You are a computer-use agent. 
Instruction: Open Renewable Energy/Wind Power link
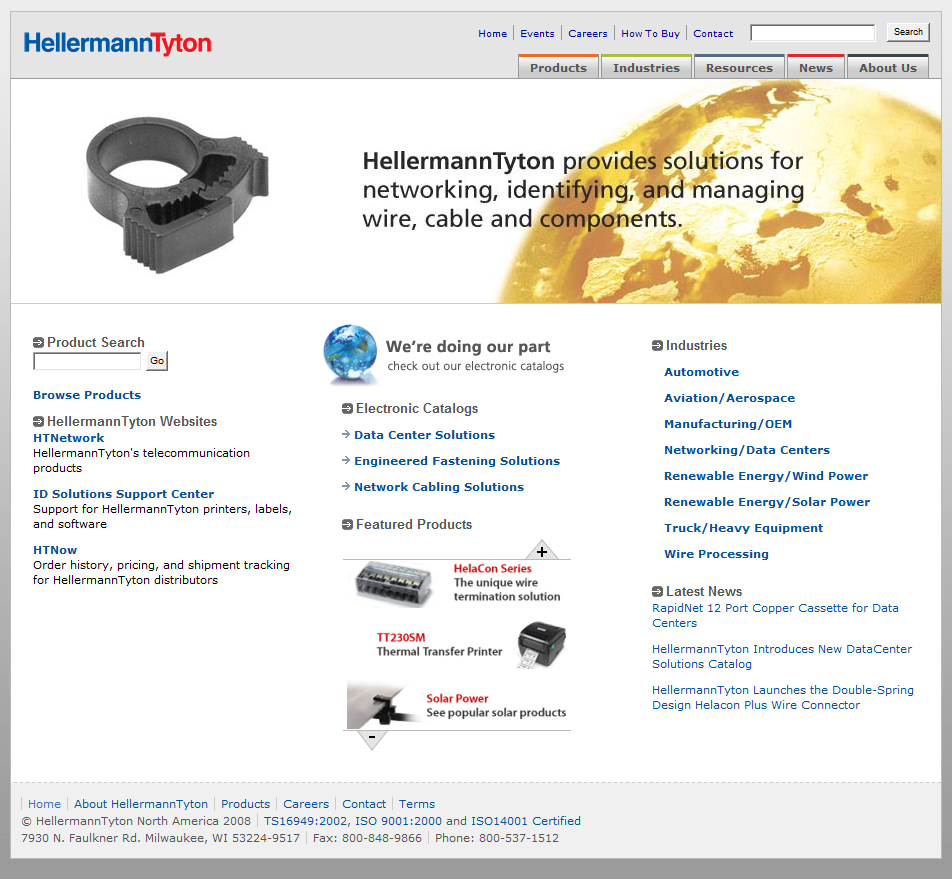[x=766, y=477]
